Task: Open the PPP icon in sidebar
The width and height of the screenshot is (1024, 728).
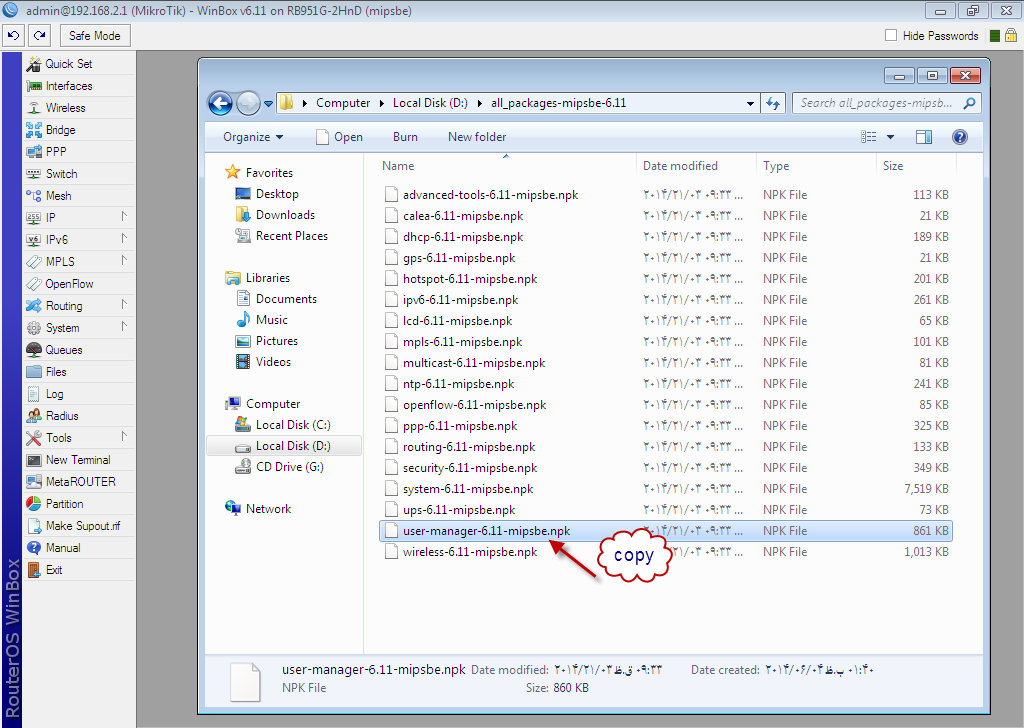Action: click(34, 152)
